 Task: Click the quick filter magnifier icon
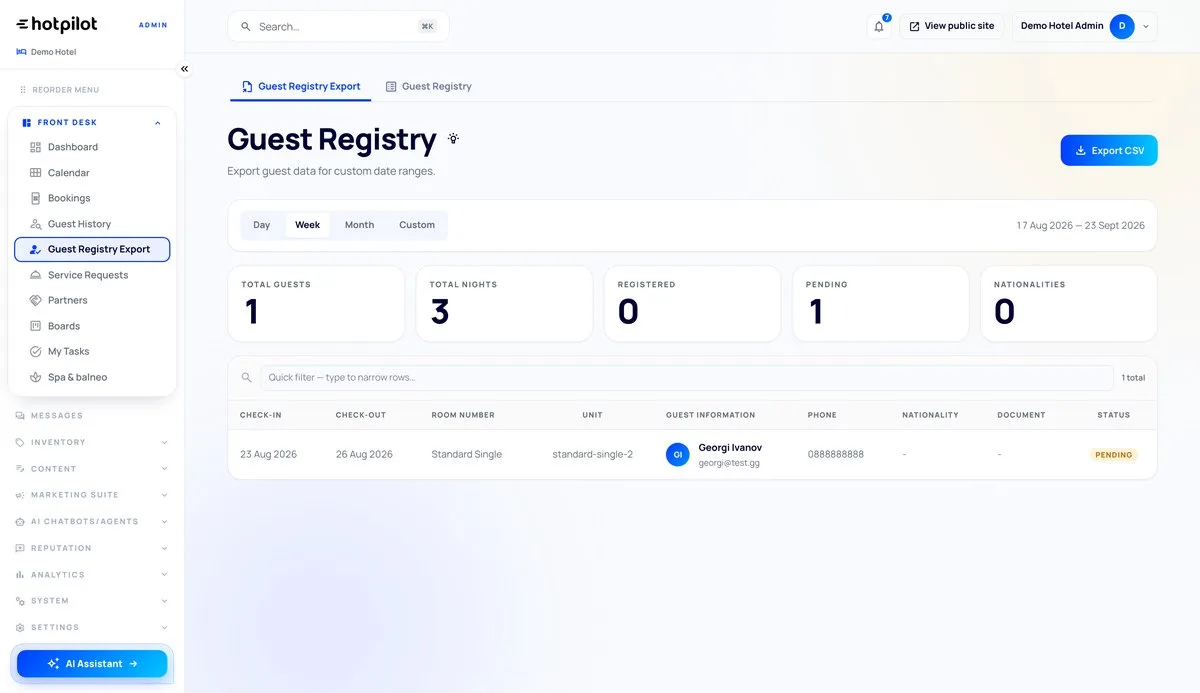(247, 378)
